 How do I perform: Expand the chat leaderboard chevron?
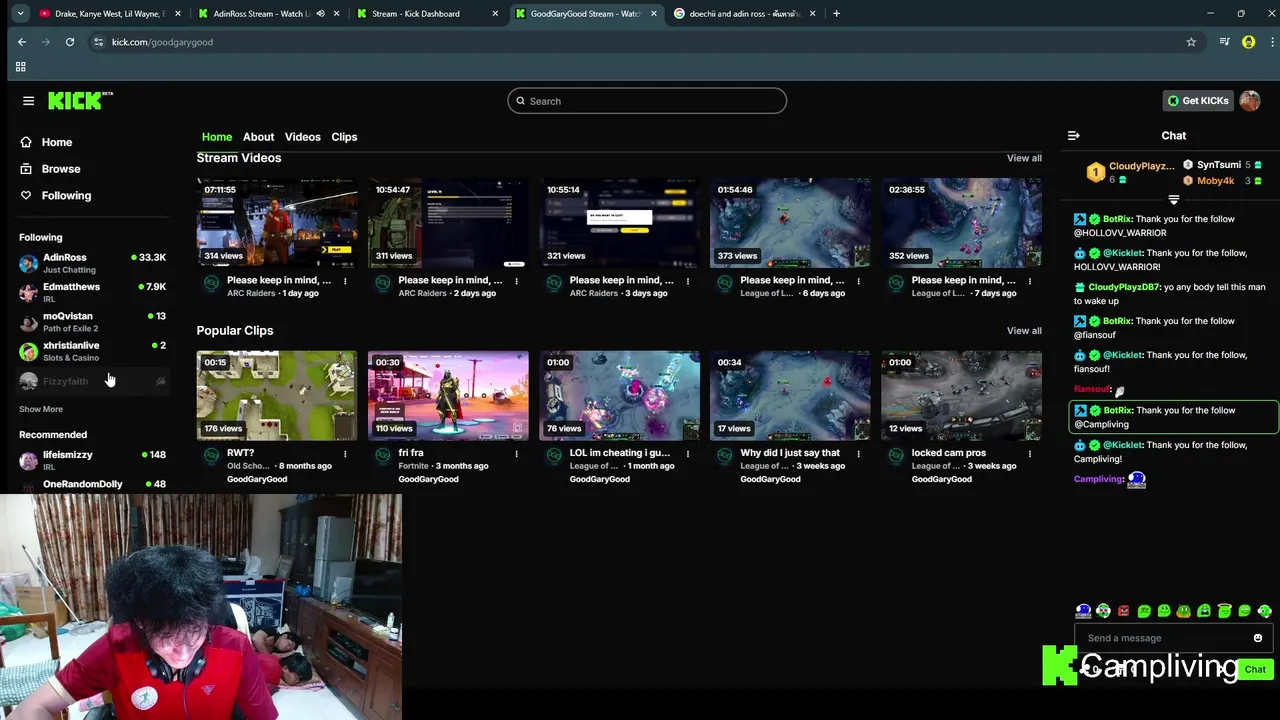click(1174, 200)
